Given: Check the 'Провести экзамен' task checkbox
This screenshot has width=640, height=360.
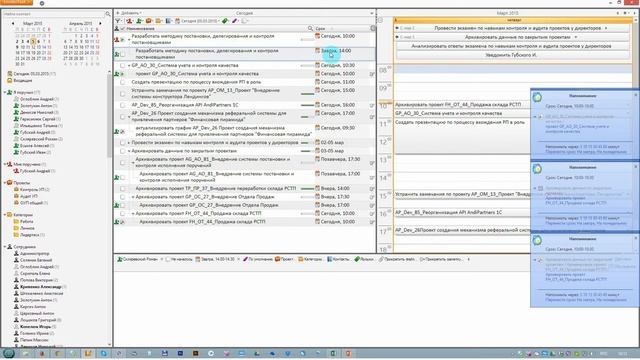Looking at the screenshot, I should tap(122, 143).
